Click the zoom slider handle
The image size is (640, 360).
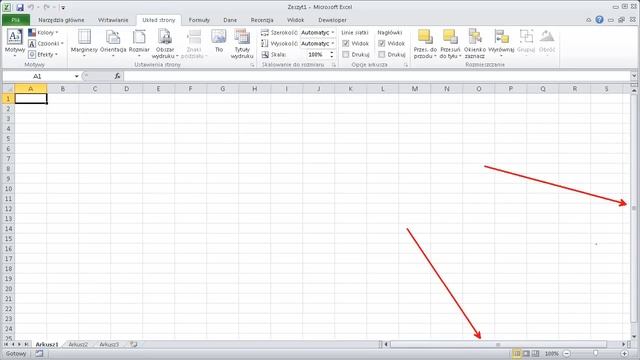(x=596, y=353)
